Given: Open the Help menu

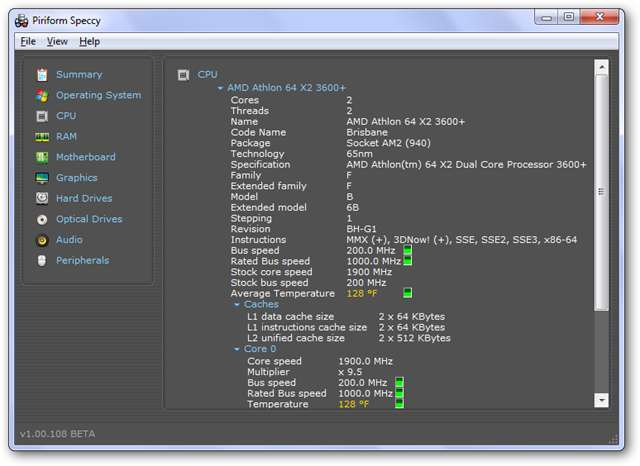Looking at the screenshot, I should coord(89,41).
